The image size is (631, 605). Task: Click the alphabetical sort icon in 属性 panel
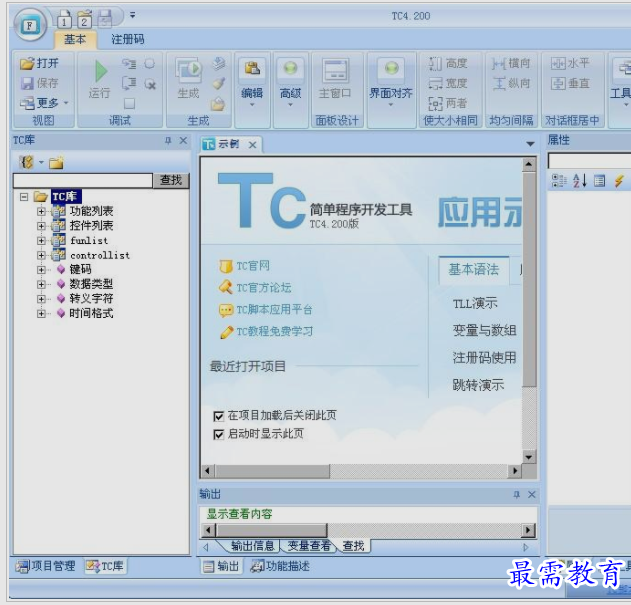point(579,181)
